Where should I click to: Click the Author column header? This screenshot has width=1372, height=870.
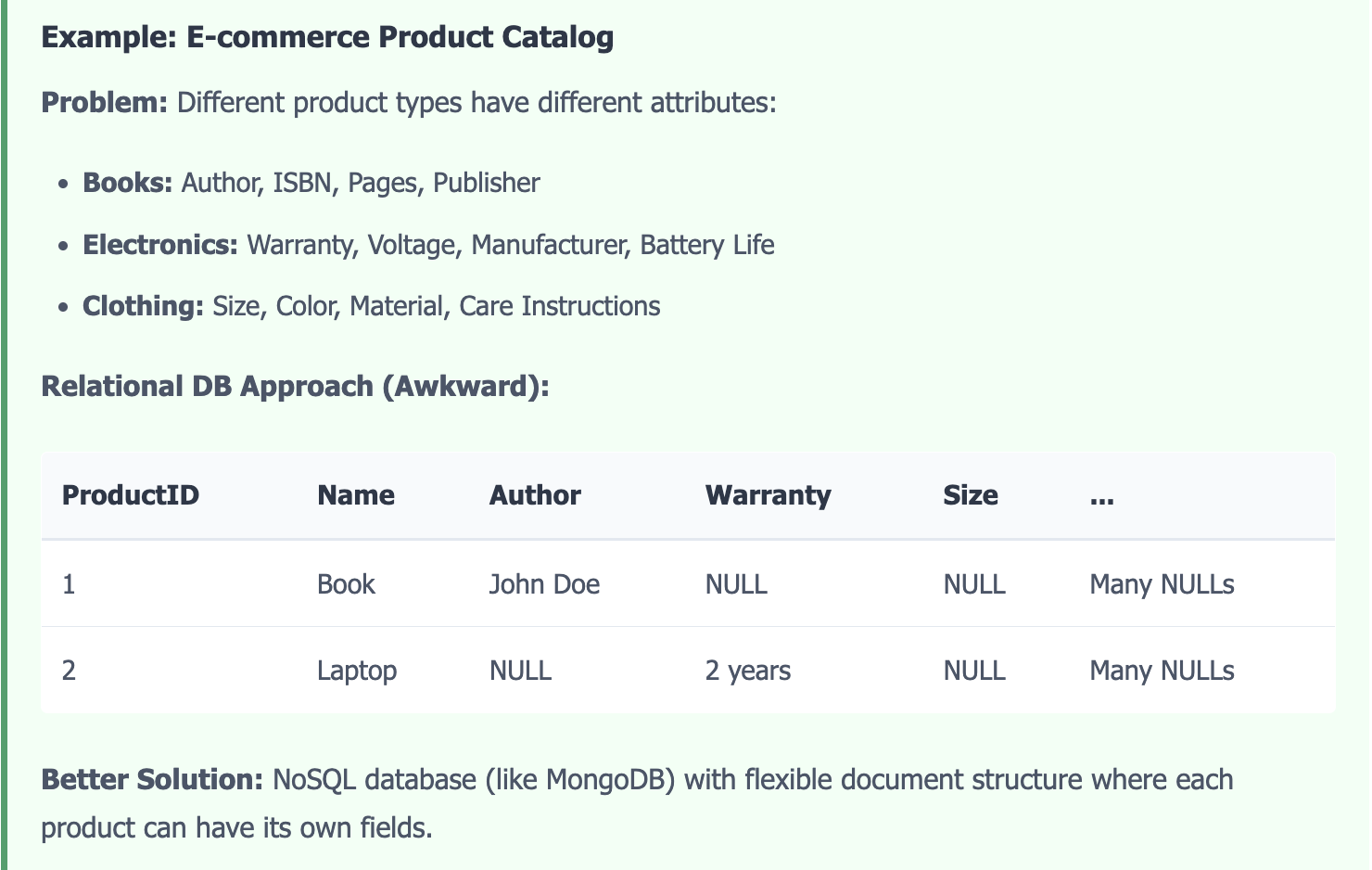(535, 495)
